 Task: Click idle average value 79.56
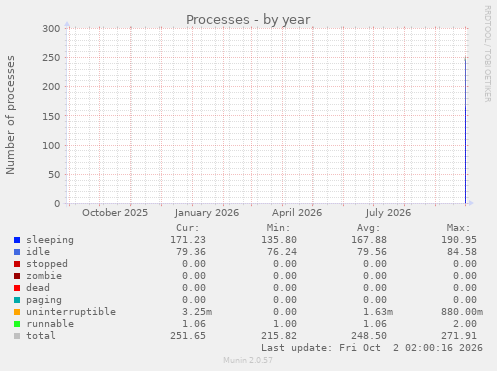pos(372,252)
